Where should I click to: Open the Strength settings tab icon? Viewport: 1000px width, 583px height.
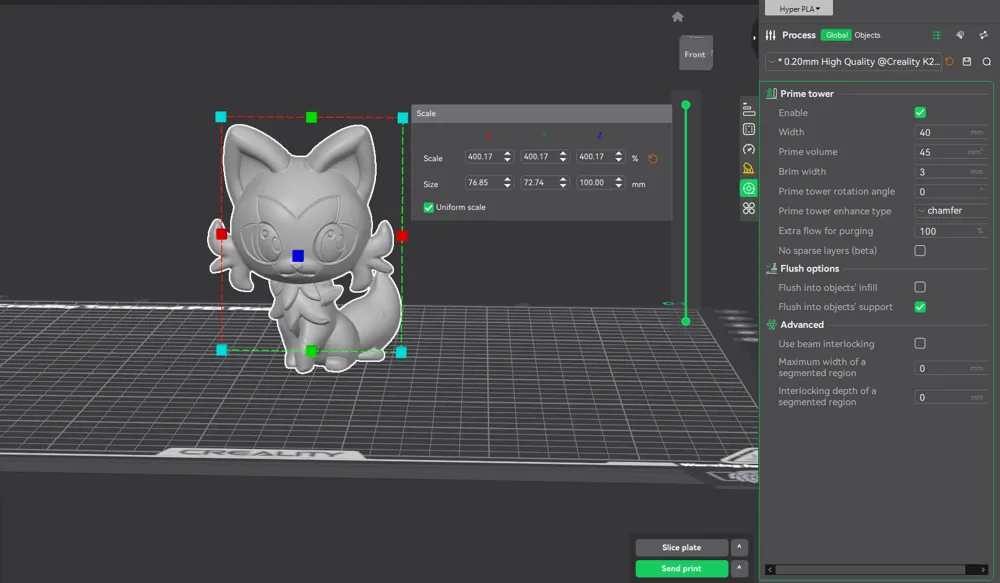pos(749,129)
